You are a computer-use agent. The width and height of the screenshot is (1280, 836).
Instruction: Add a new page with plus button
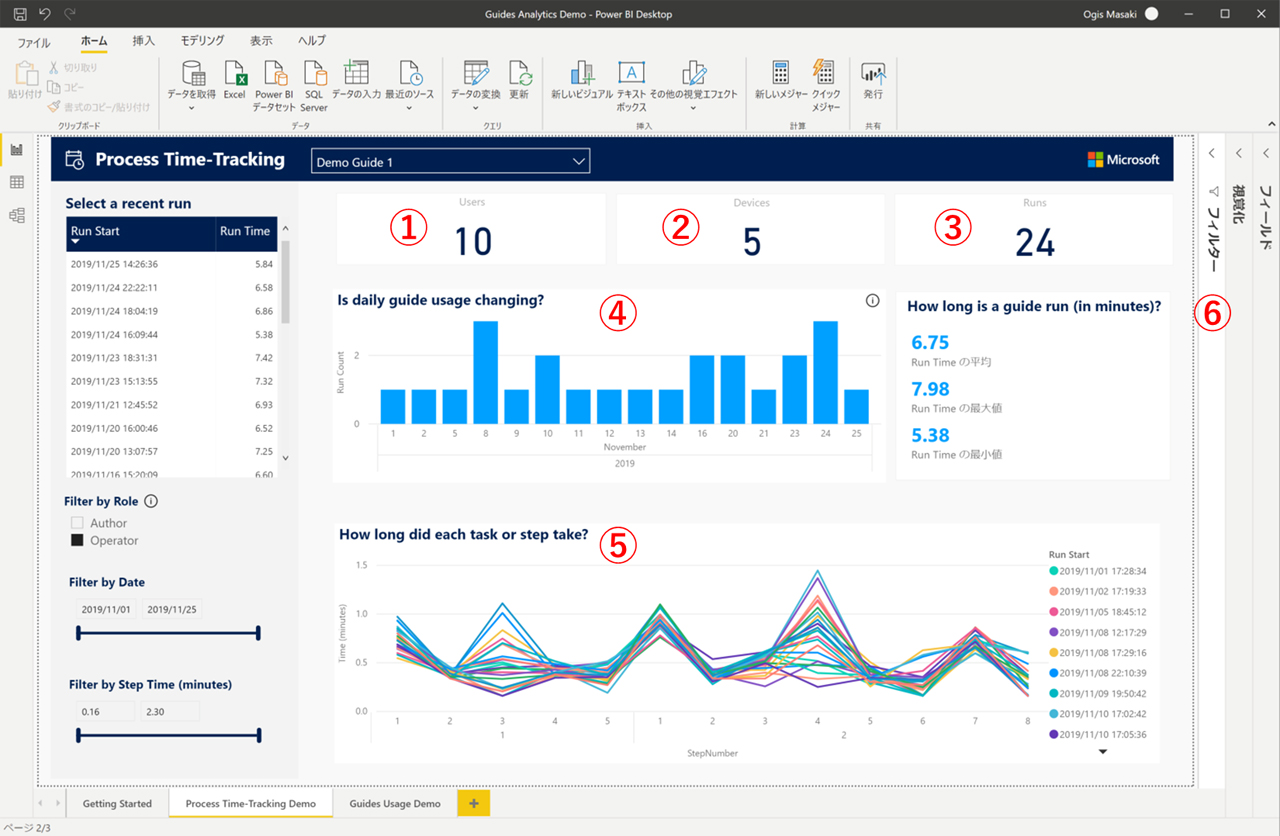pos(474,803)
